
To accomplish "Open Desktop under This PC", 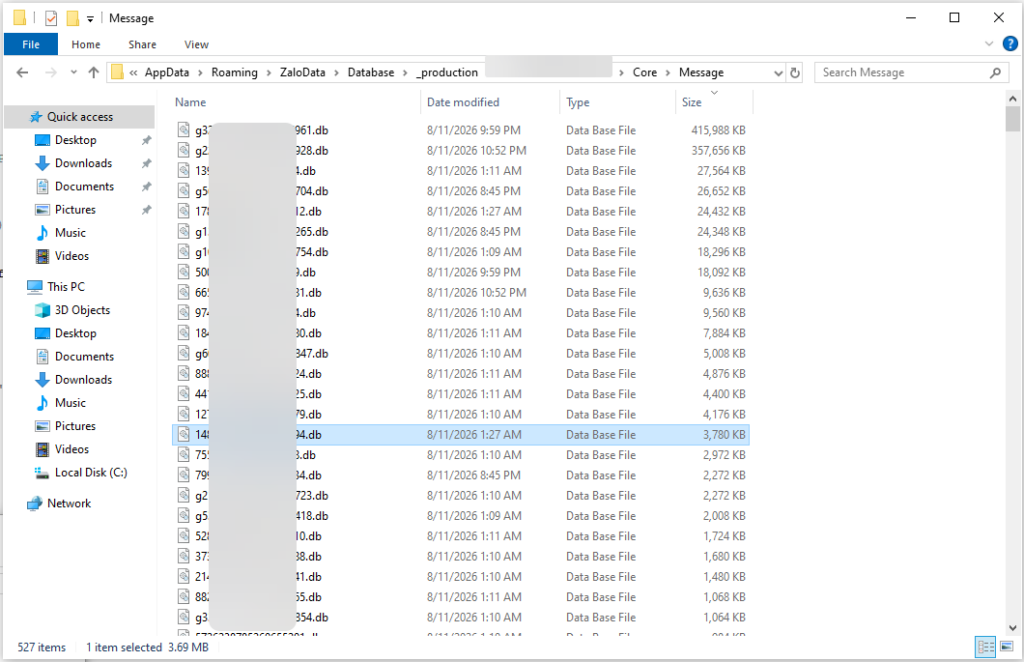I will coord(75,333).
